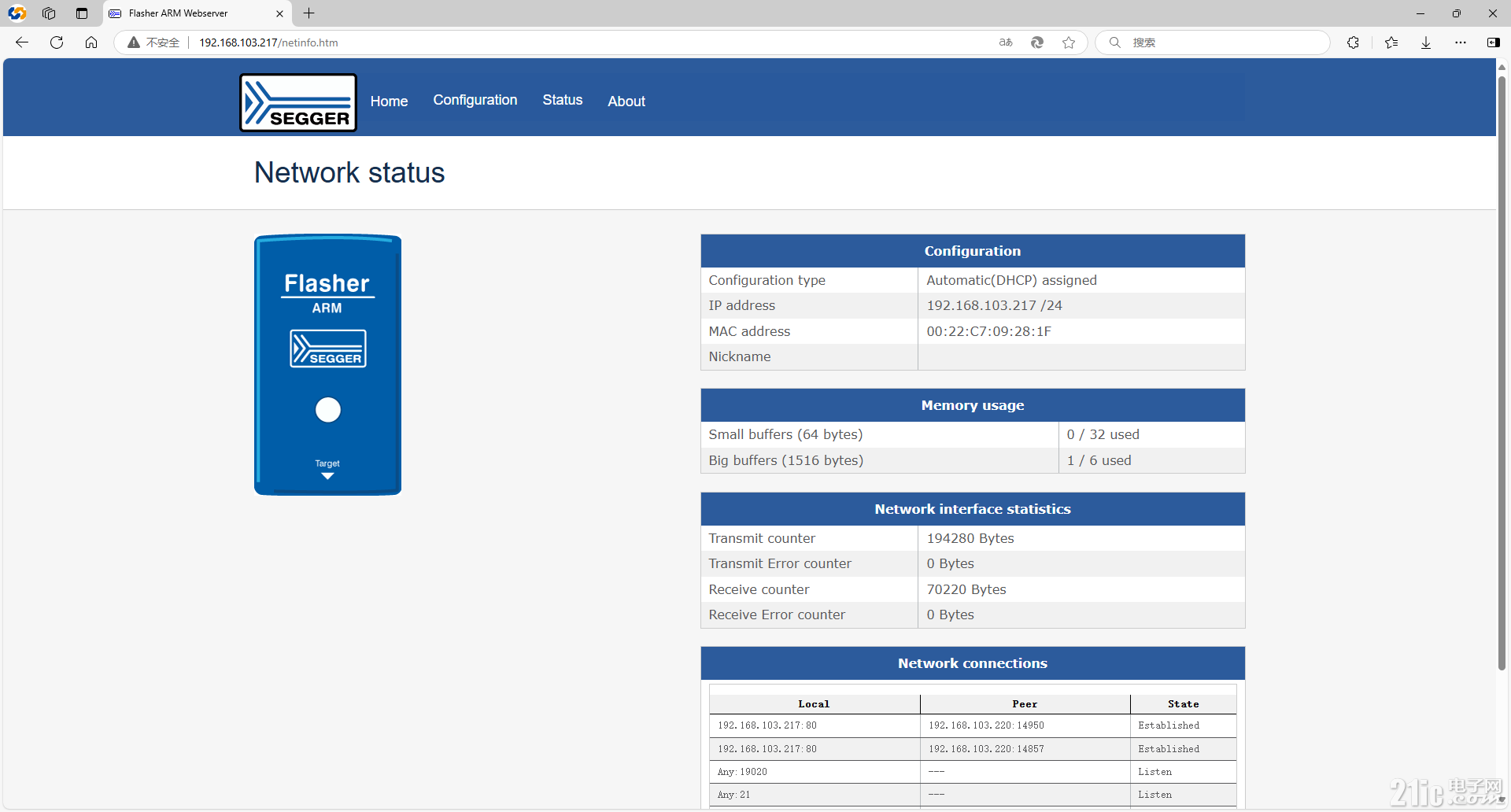The image size is (1511, 812).
Task: Click the Any:21 local cell
Action: 815,795
